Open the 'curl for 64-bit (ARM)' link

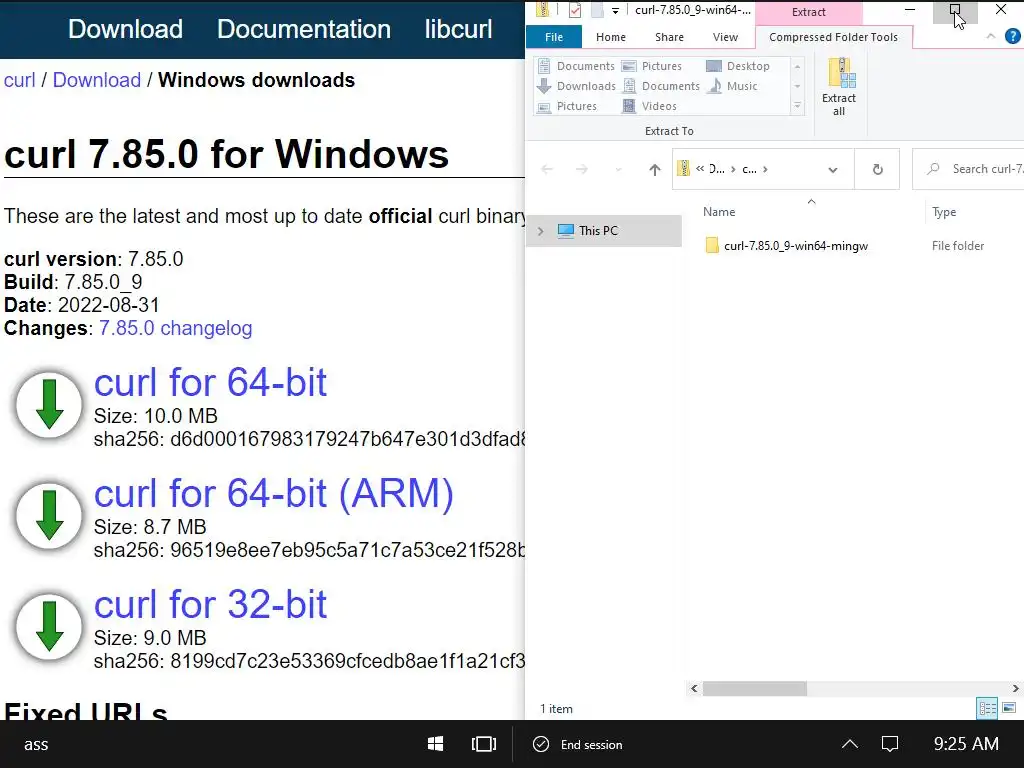pyautogui.click(x=274, y=494)
